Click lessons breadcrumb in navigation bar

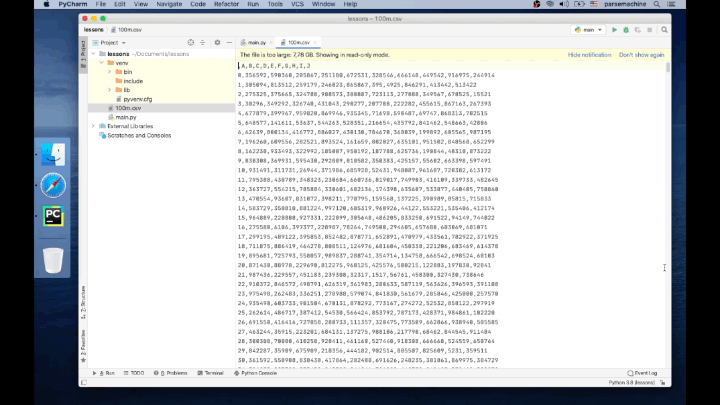[x=94, y=30]
